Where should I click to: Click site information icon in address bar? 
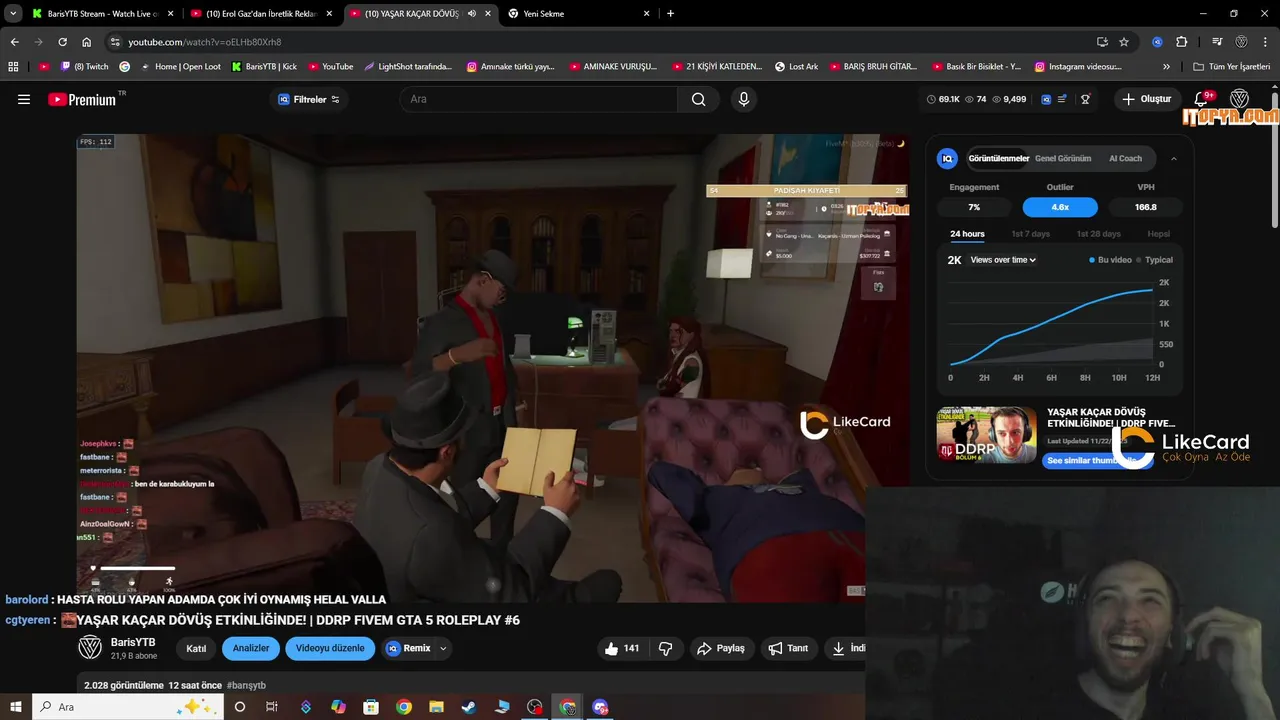point(115,42)
